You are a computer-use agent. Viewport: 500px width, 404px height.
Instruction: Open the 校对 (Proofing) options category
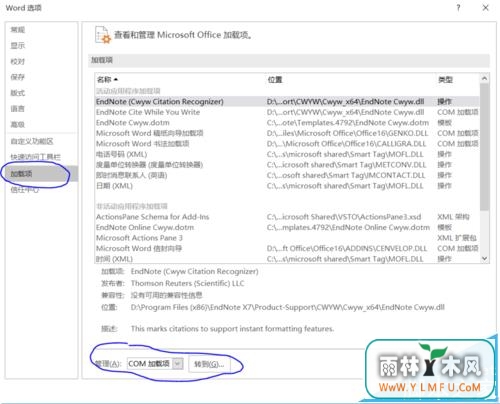[x=42, y=61]
